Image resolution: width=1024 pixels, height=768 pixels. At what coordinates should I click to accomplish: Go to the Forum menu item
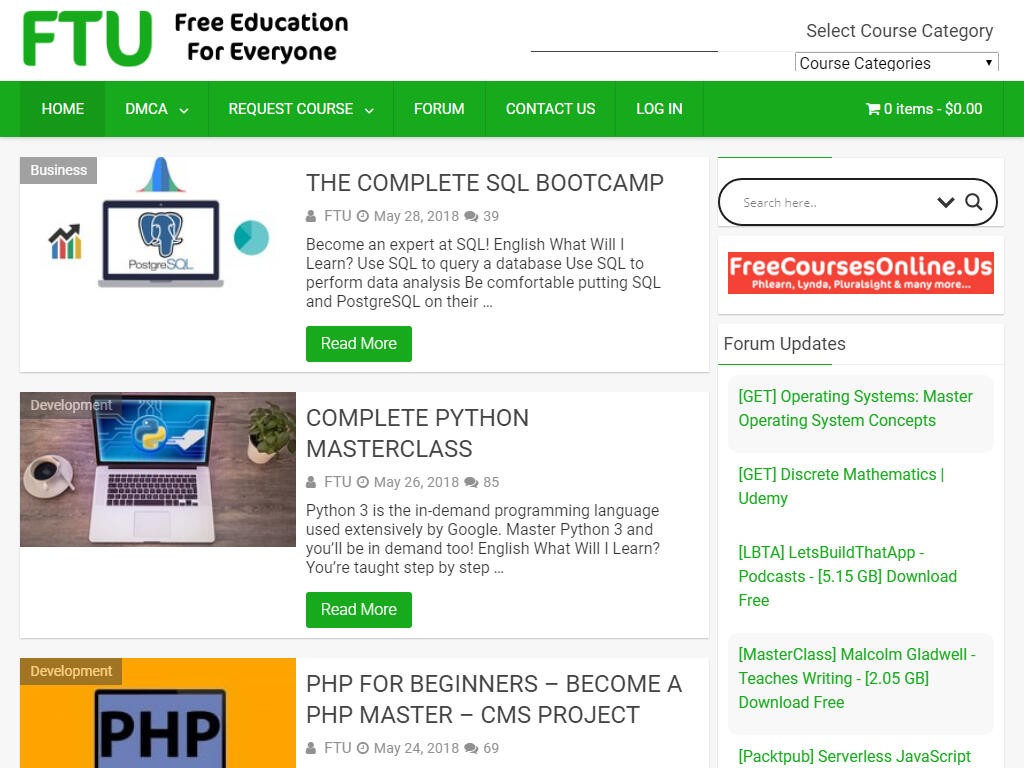(x=439, y=109)
